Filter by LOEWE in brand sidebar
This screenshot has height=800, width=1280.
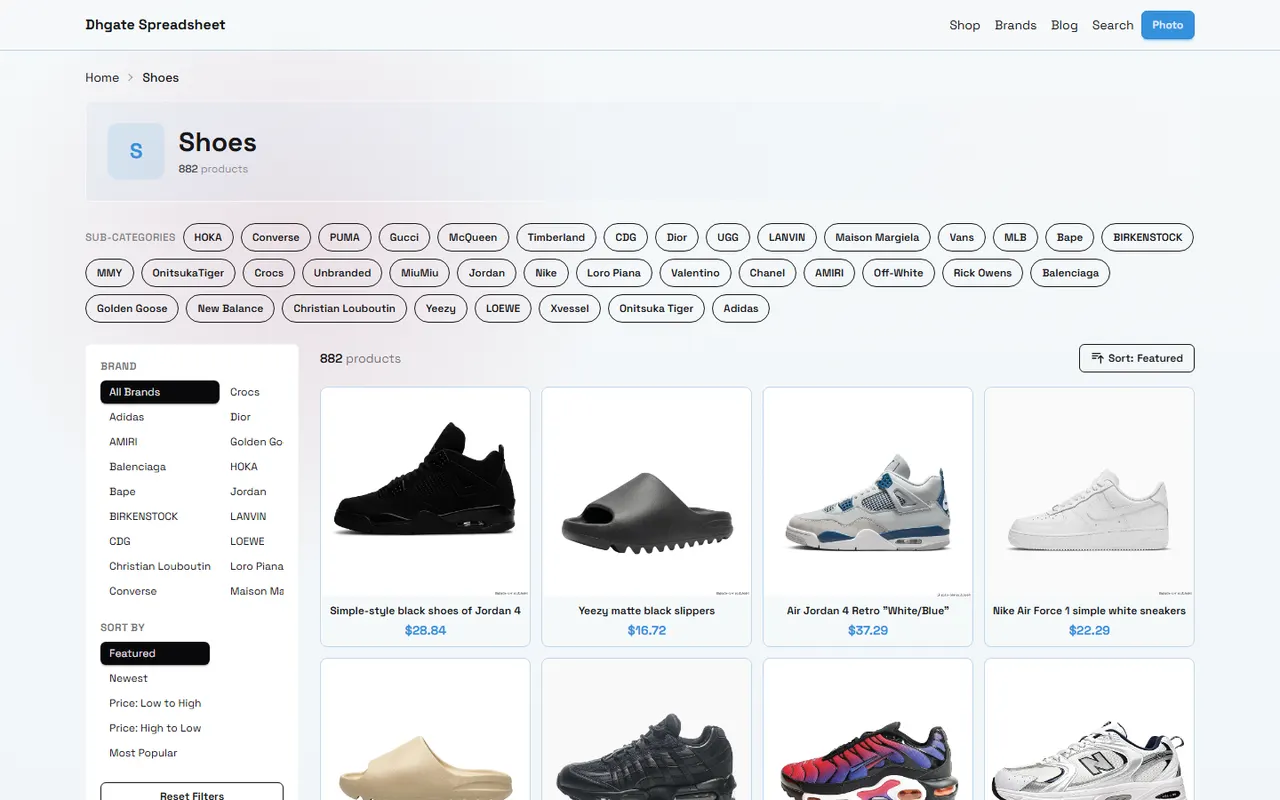point(253,541)
